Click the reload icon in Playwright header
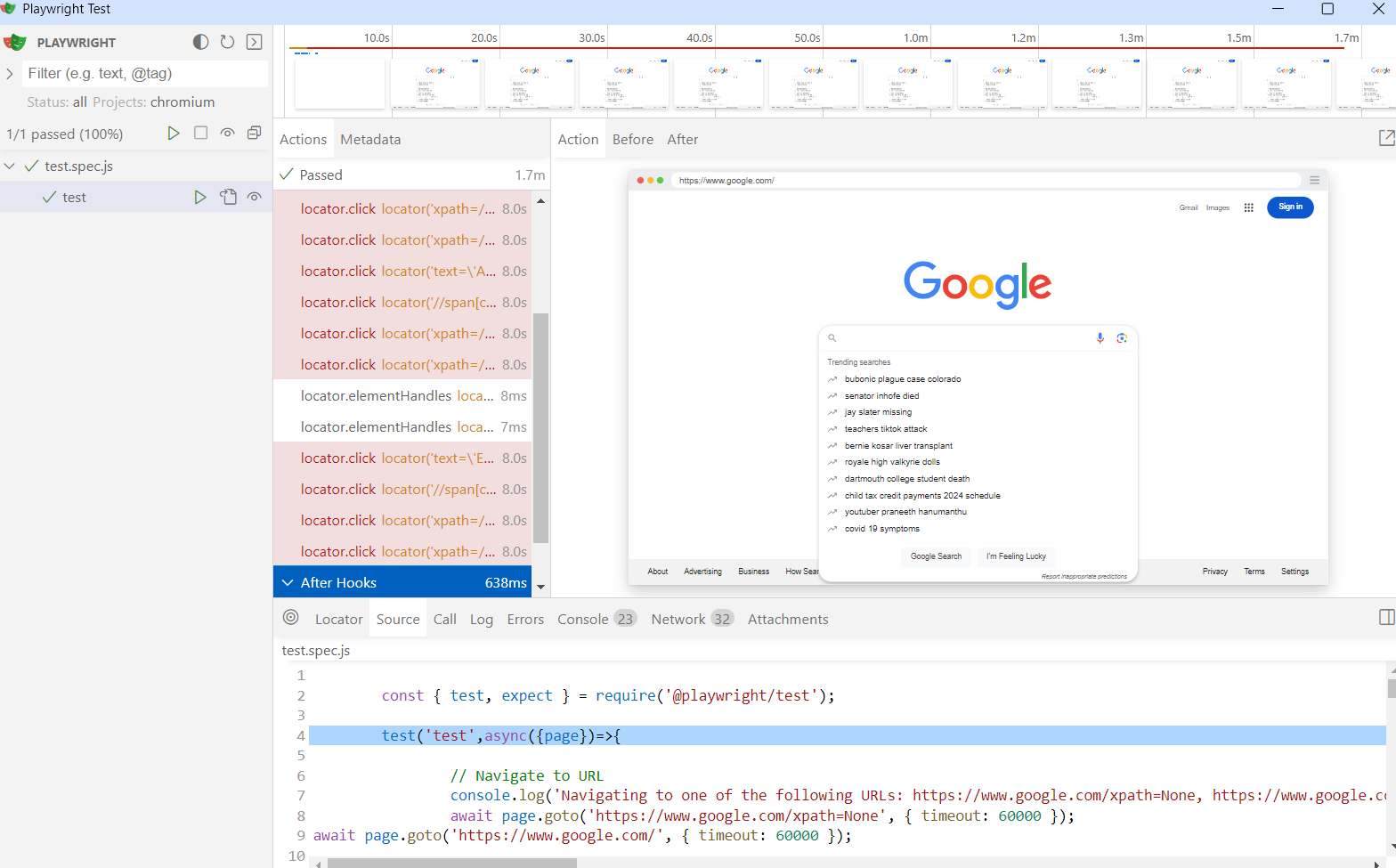1396x868 pixels. point(227,42)
